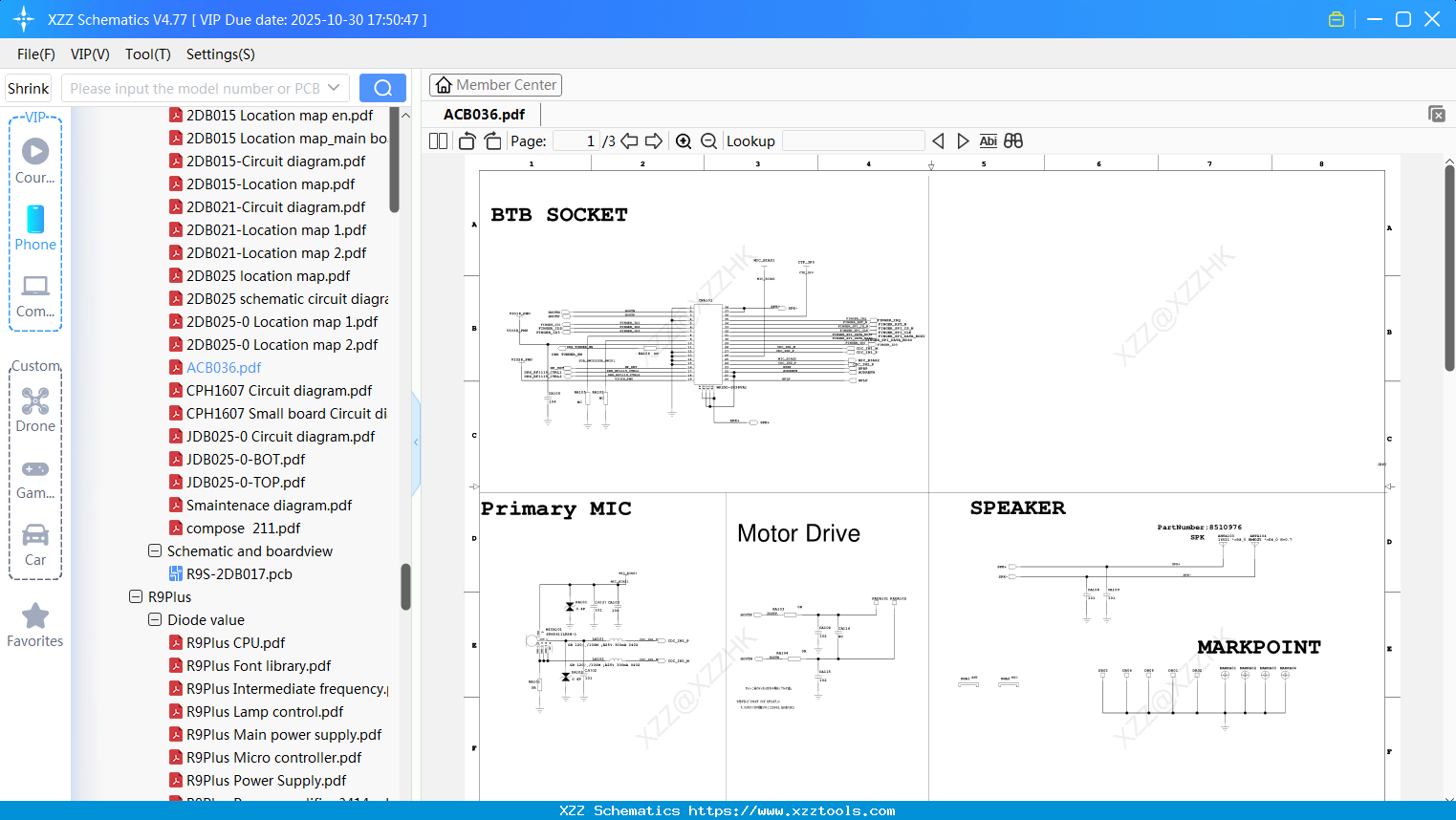The image size is (1456, 820).
Task: Open the Settings(S) menu
Action: pos(221,54)
